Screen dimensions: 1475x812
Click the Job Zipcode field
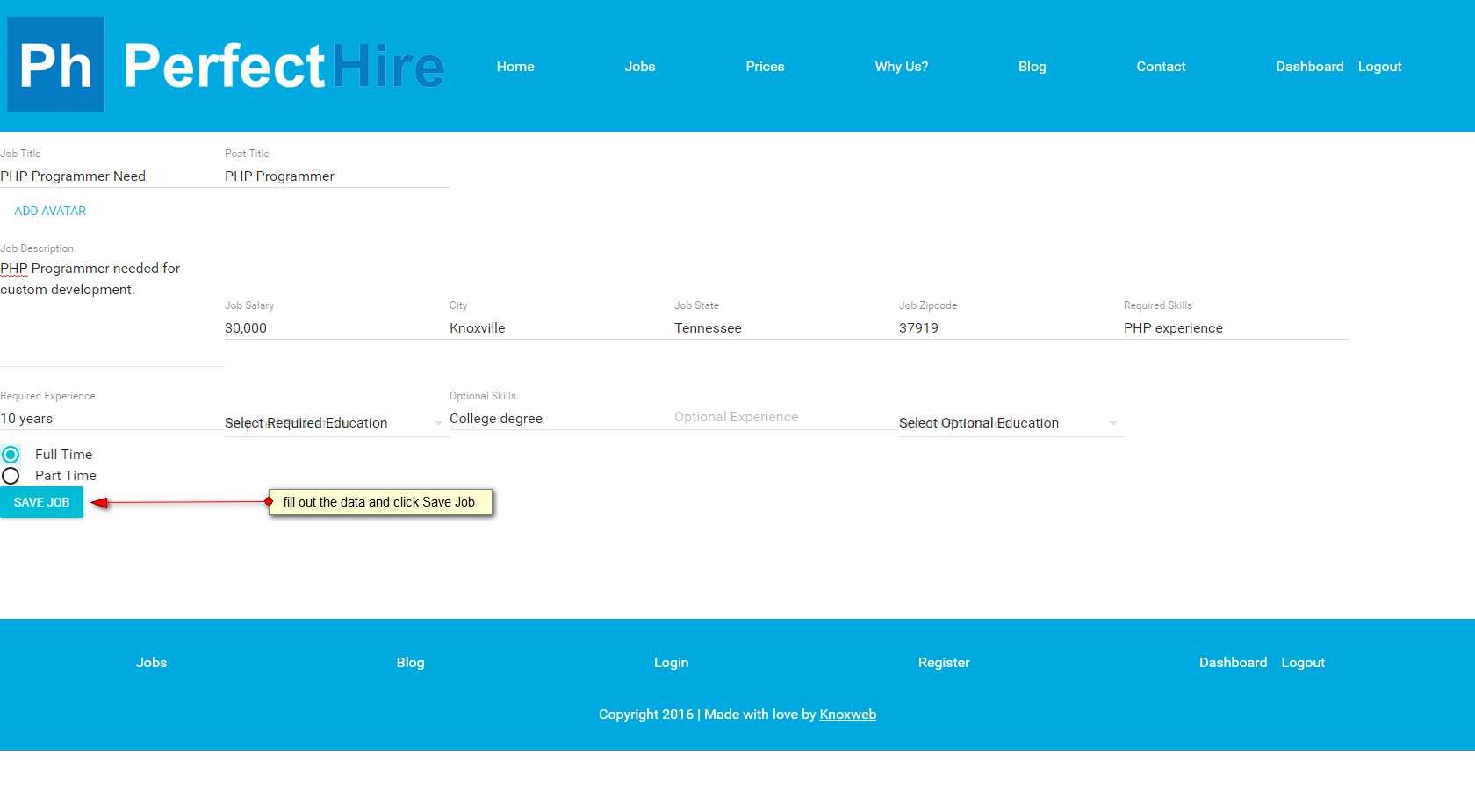pyautogui.click(x=1011, y=328)
